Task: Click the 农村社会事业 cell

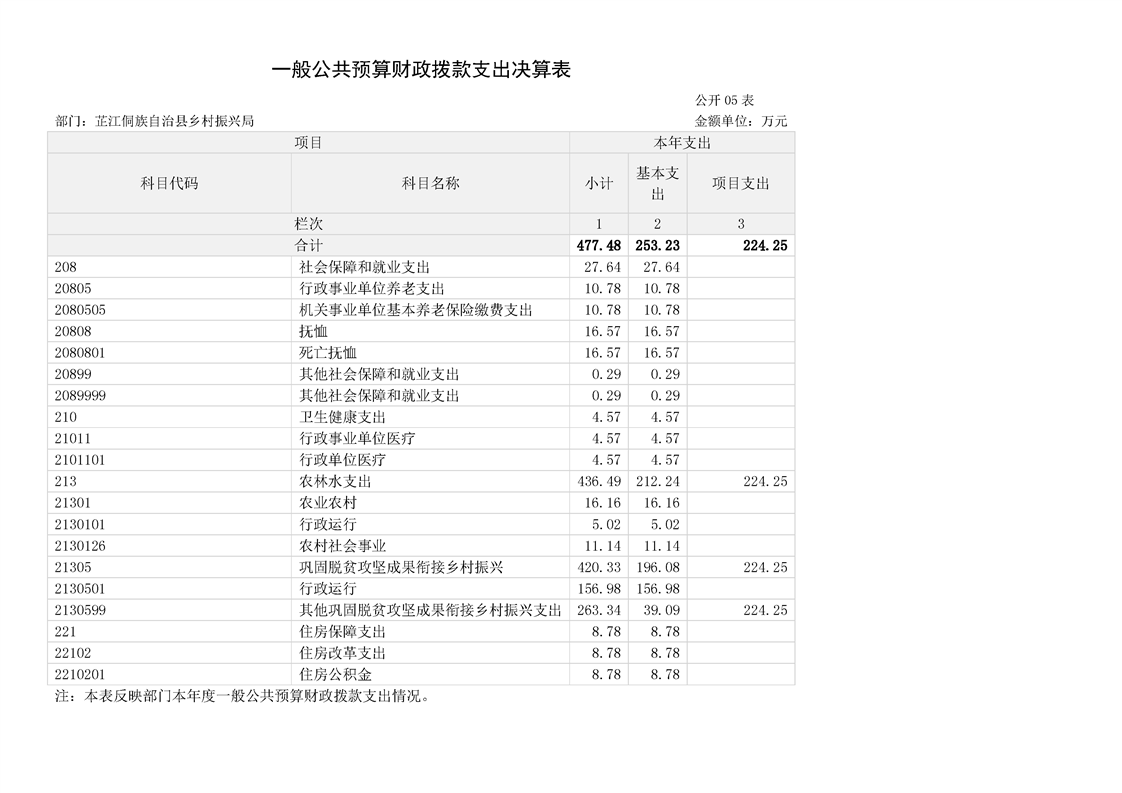Action: coord(342,546)
